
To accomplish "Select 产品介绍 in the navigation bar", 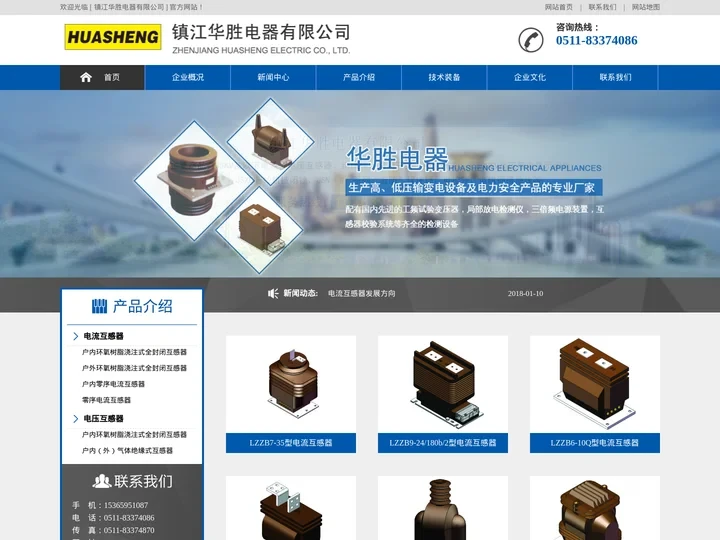I will (x=359, y=77).
